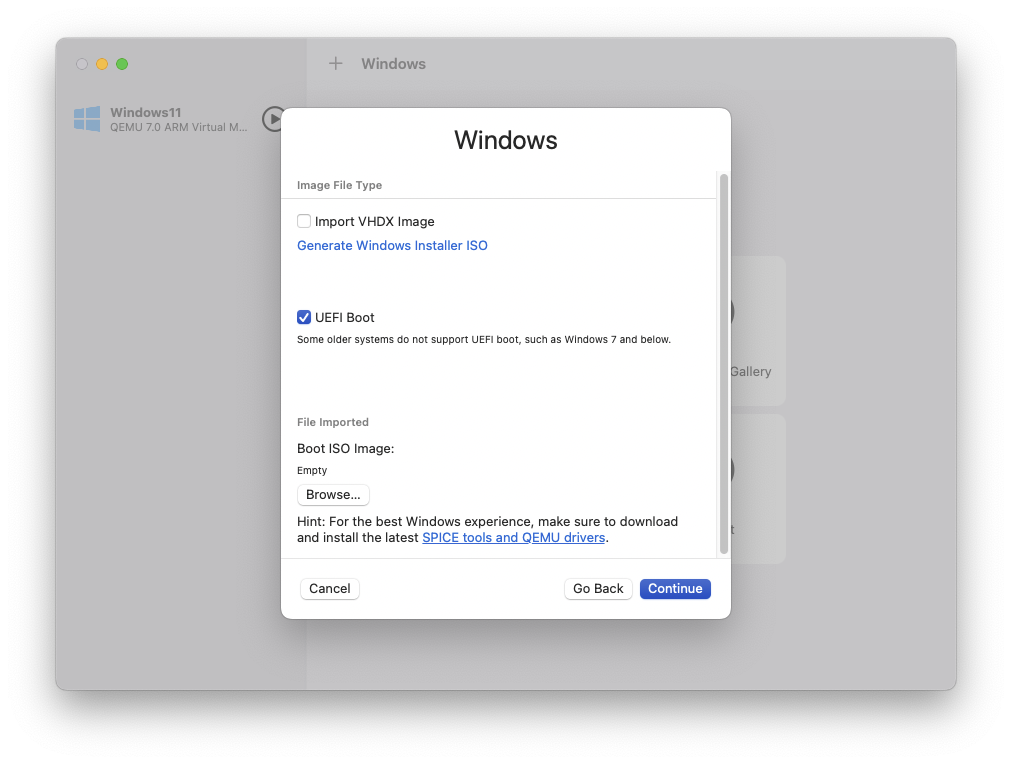Click 'QEMU 7.0 ARM Virtual M...' subtitle
The image size is (1012, 764).
click(178, 127)
